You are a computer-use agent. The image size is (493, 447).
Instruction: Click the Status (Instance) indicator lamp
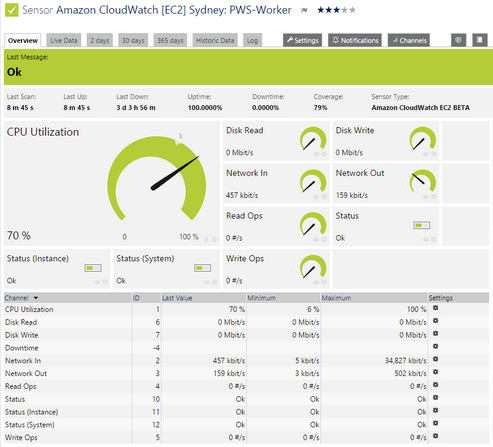[93, 268]
